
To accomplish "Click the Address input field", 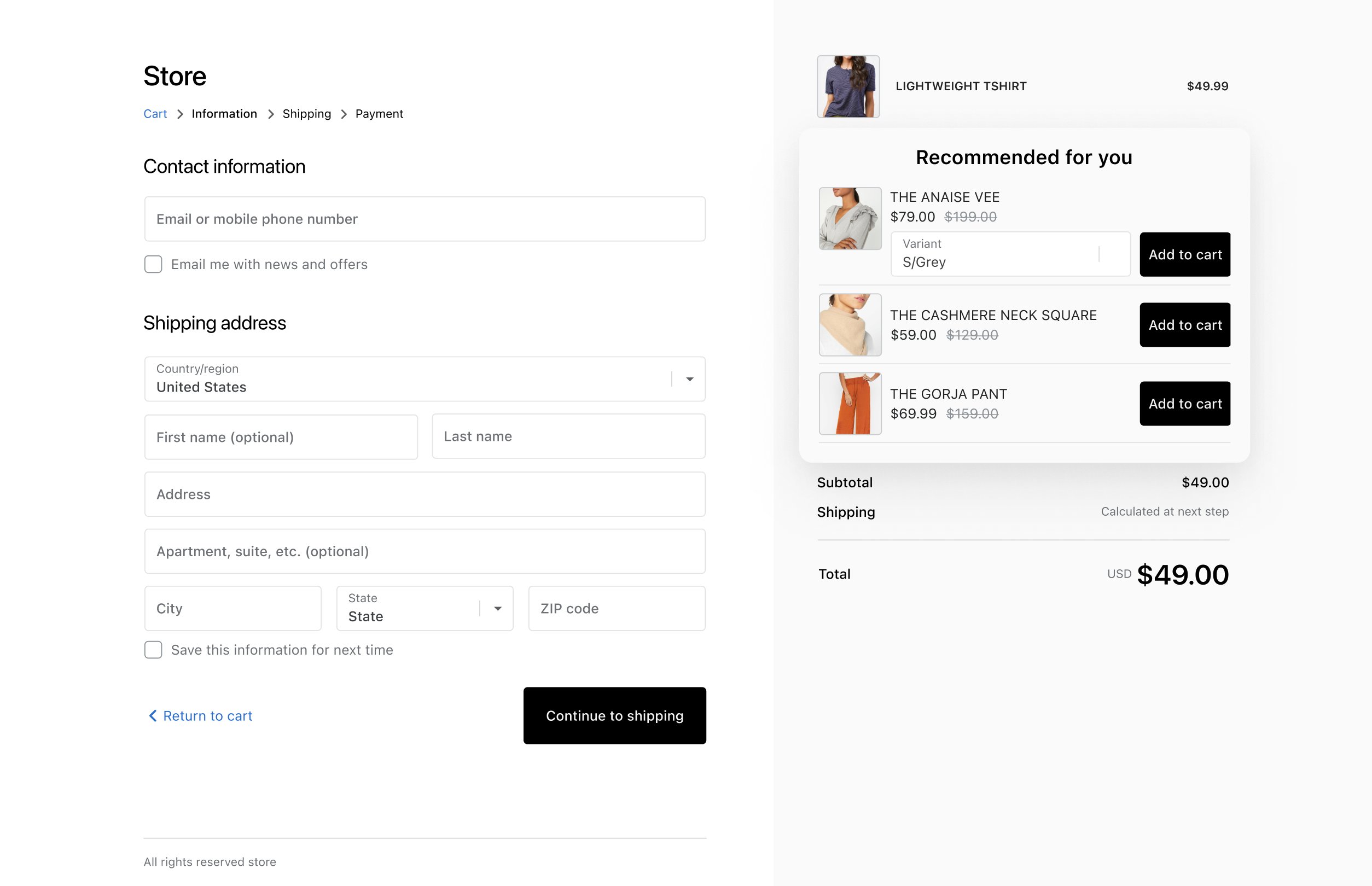I will point(425,494).
